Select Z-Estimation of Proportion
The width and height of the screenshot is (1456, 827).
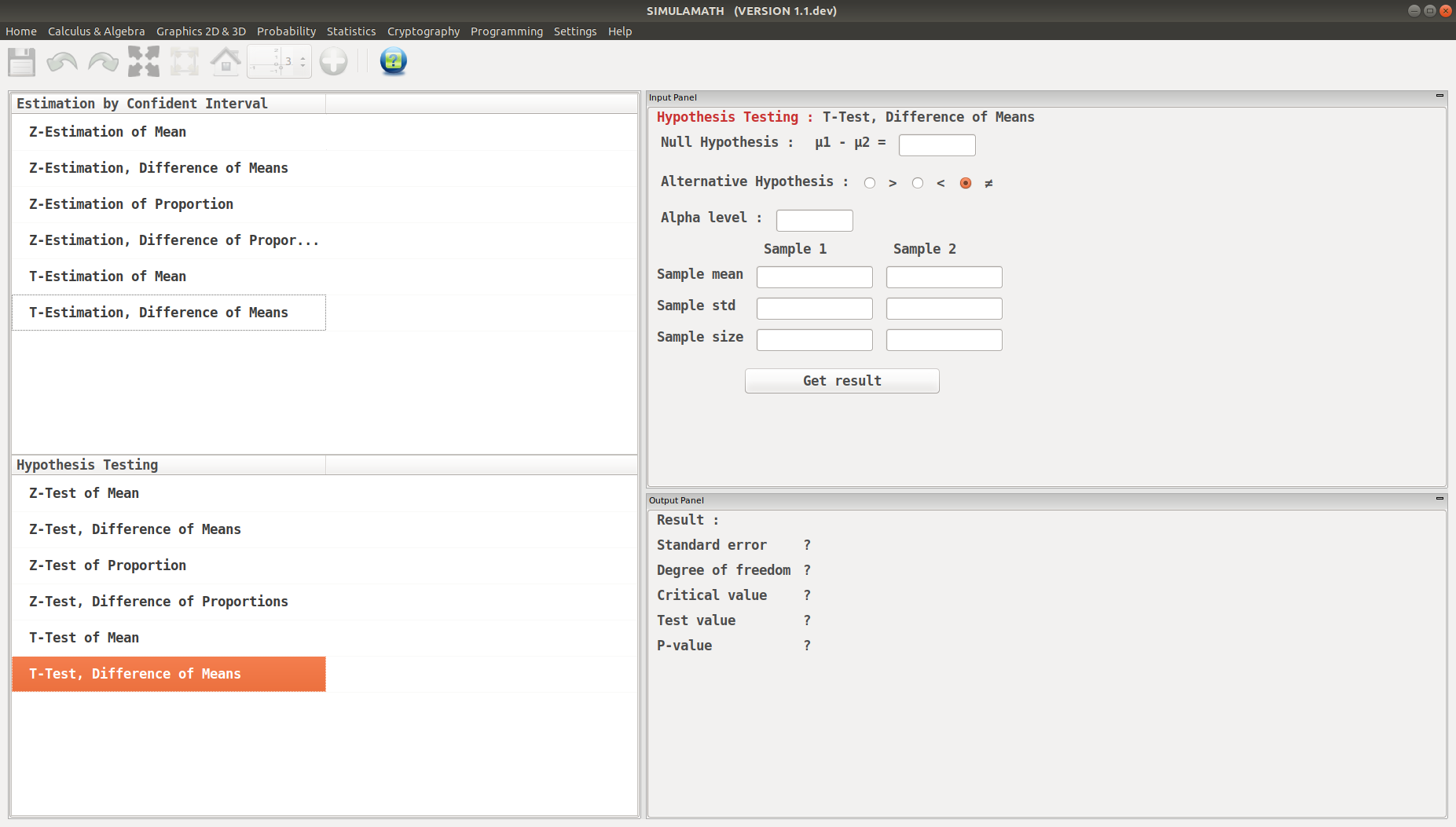coord(169,204)
